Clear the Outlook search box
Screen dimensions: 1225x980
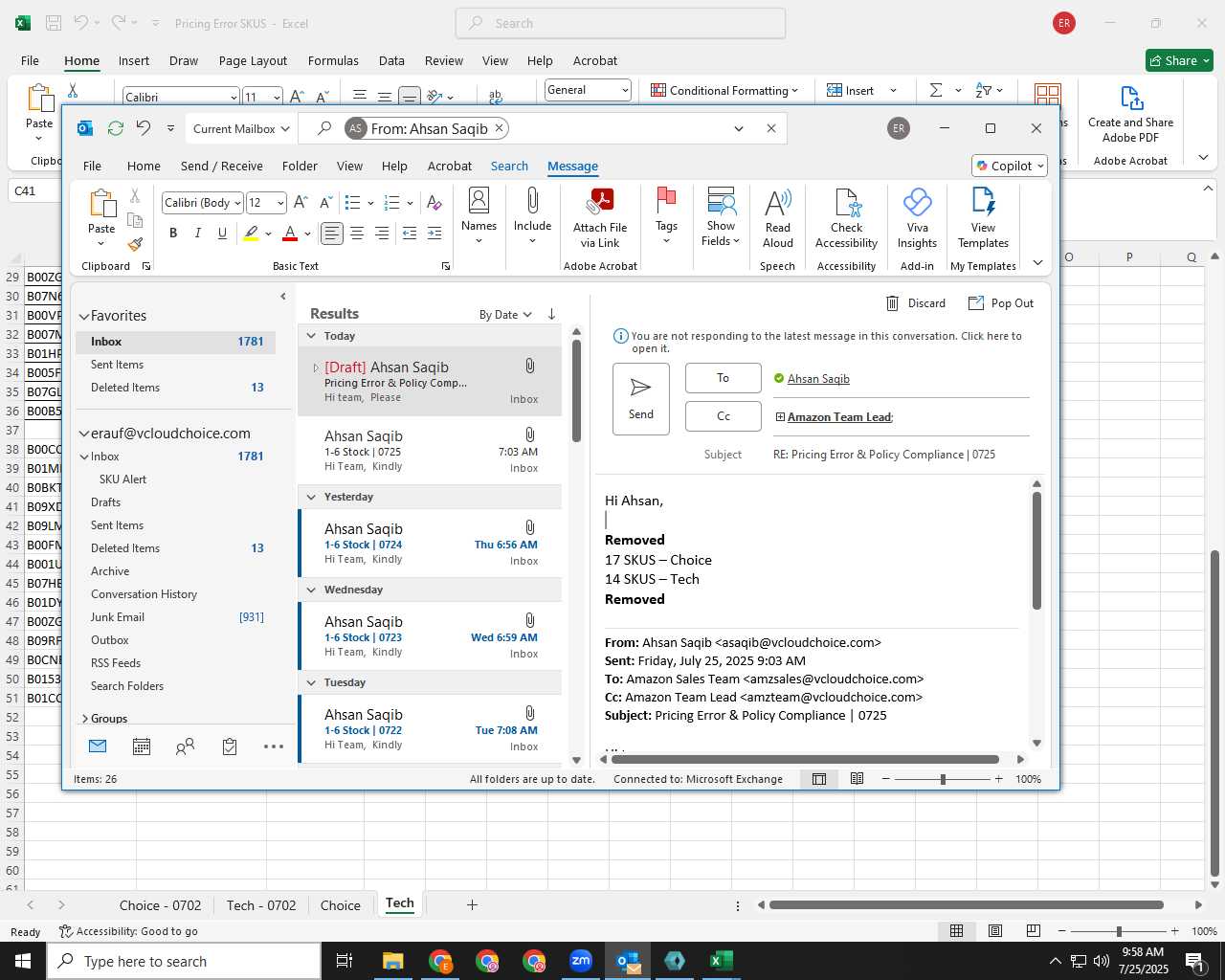(x=771, y=128)
